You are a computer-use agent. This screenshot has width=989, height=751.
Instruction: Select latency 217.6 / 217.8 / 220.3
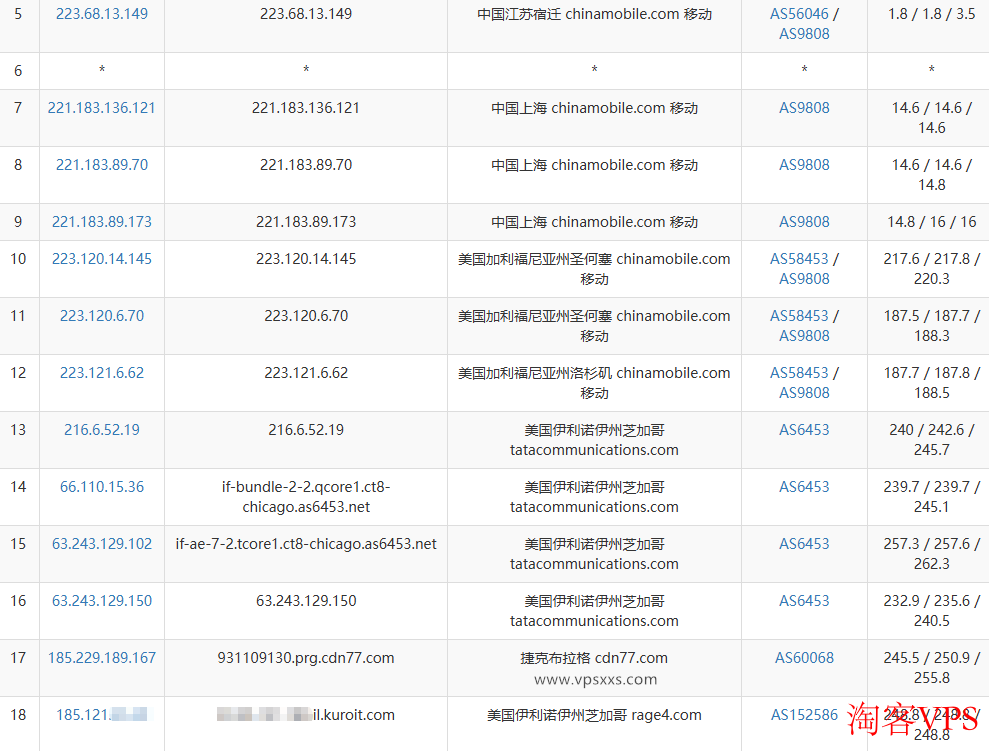932,269
